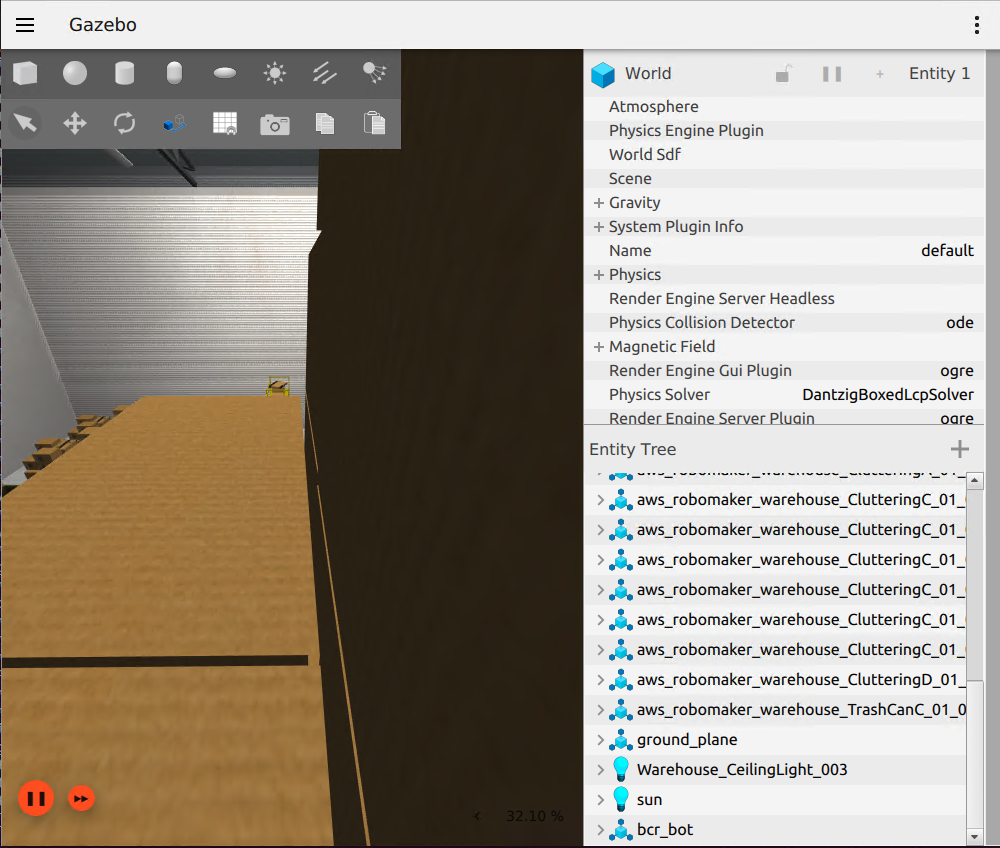Expand the Magnetic Field component
This screenshot has height=848, width=1000.
click(x=598, y=347)
